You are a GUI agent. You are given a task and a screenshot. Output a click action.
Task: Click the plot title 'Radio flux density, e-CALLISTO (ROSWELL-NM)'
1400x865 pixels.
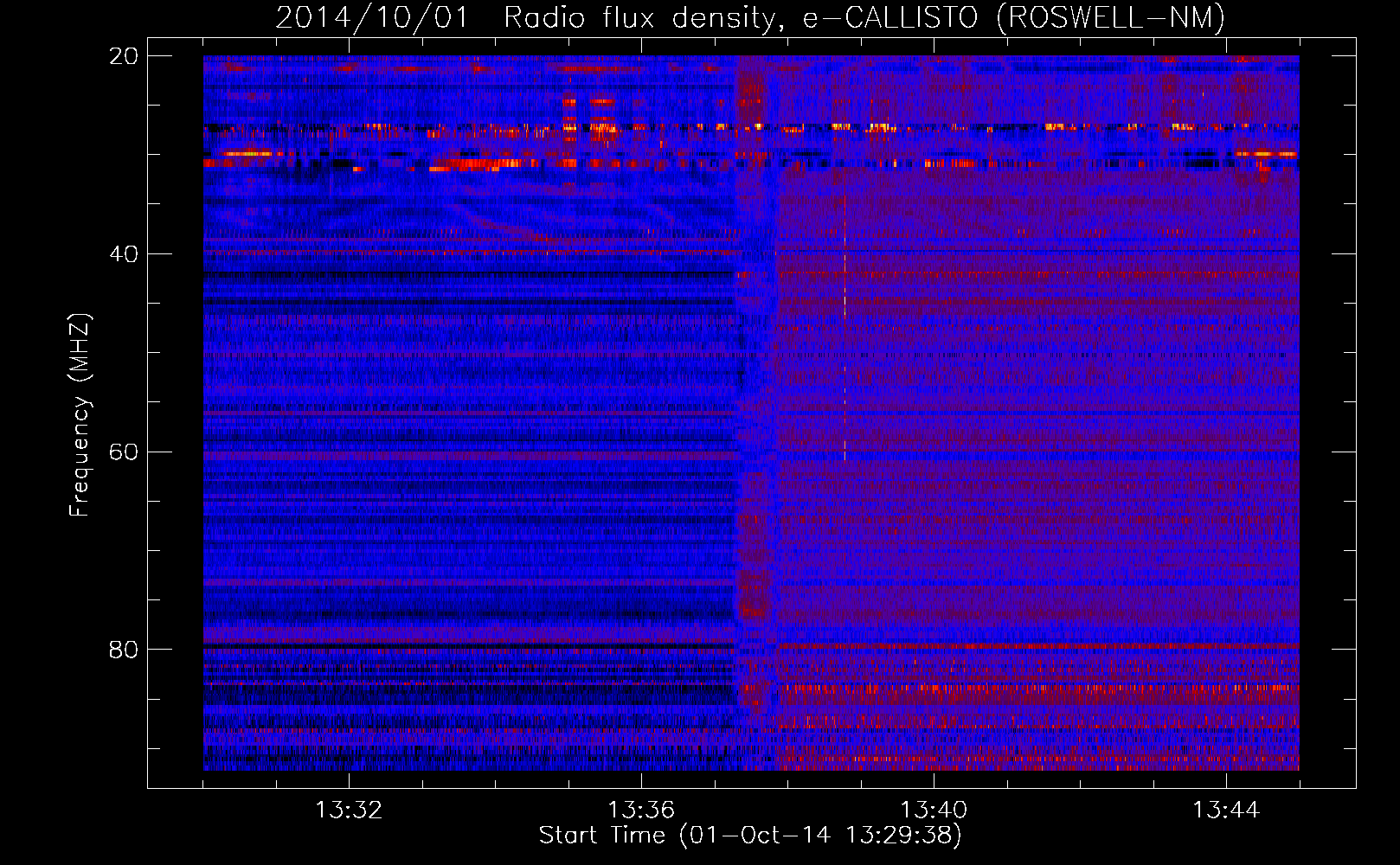pyautogui.click(x=864, y=17)
